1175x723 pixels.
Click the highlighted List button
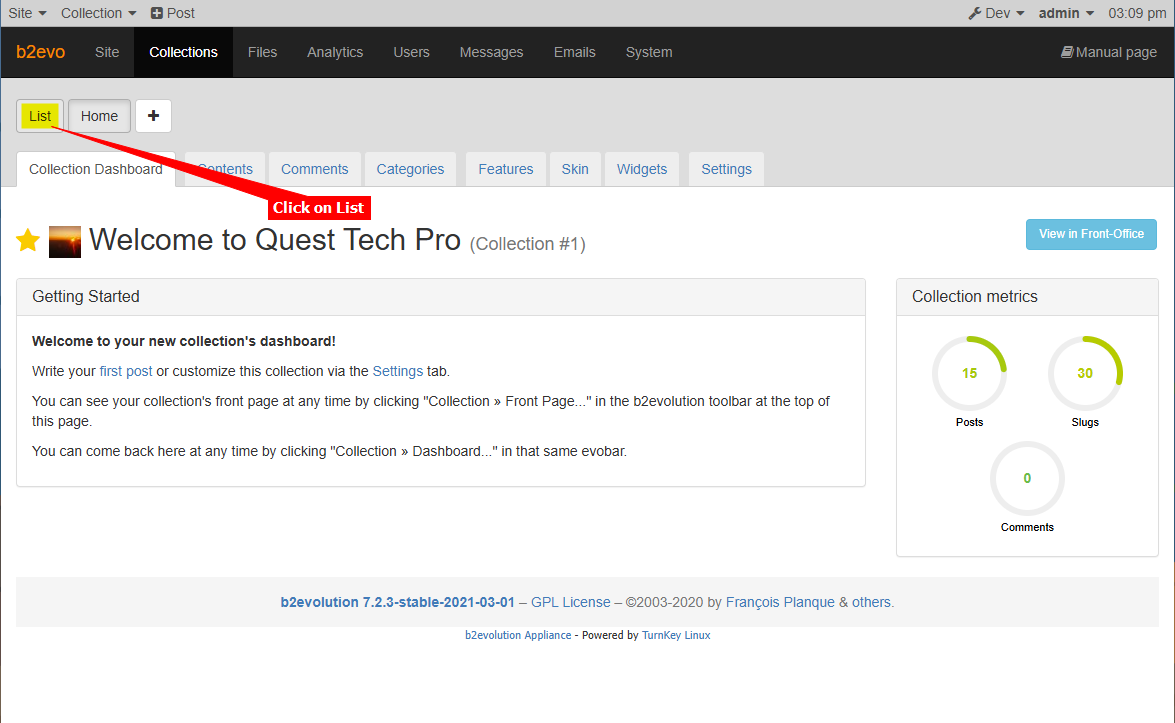coord(40,116)
